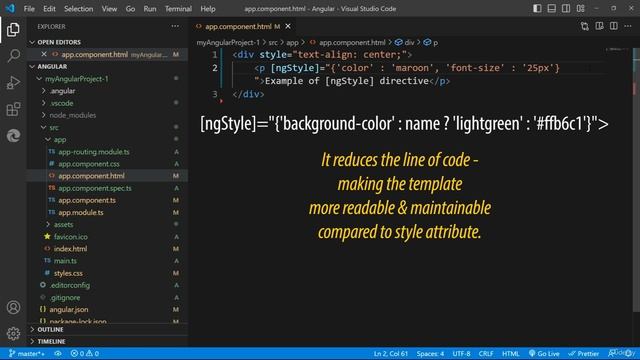The height and width of the screenshot is (360, 640).
Task: Open the File menu
Action: pyautogui.click(x=29, y=9)
